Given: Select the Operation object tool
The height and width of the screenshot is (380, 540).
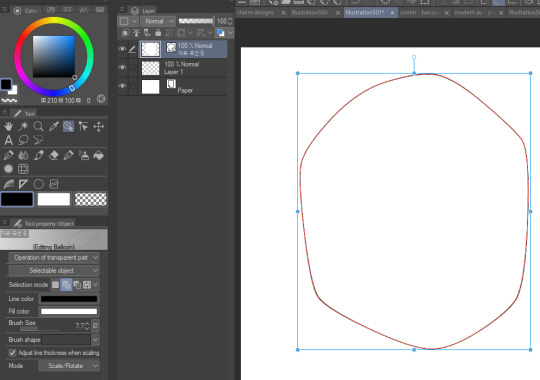Looking at the screenshot, I should (68, 126).
